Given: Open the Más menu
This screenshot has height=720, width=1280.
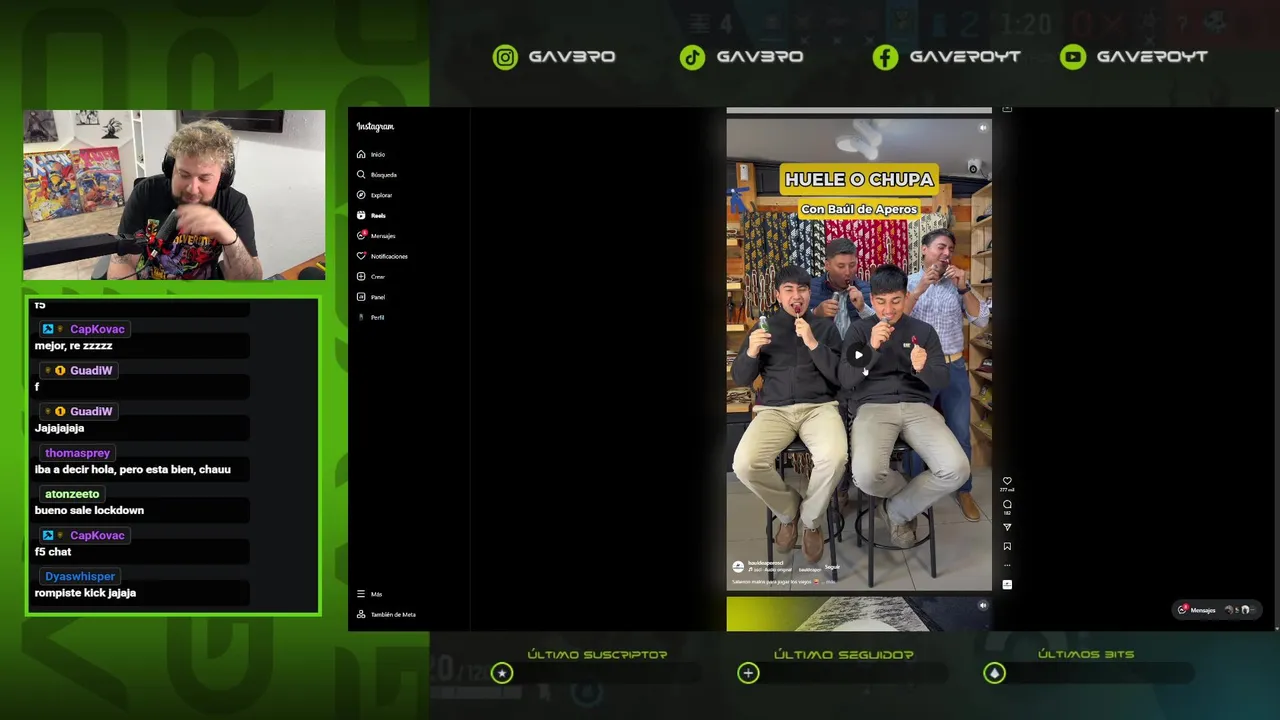Looking at the screenshot, I should [370, 594].
